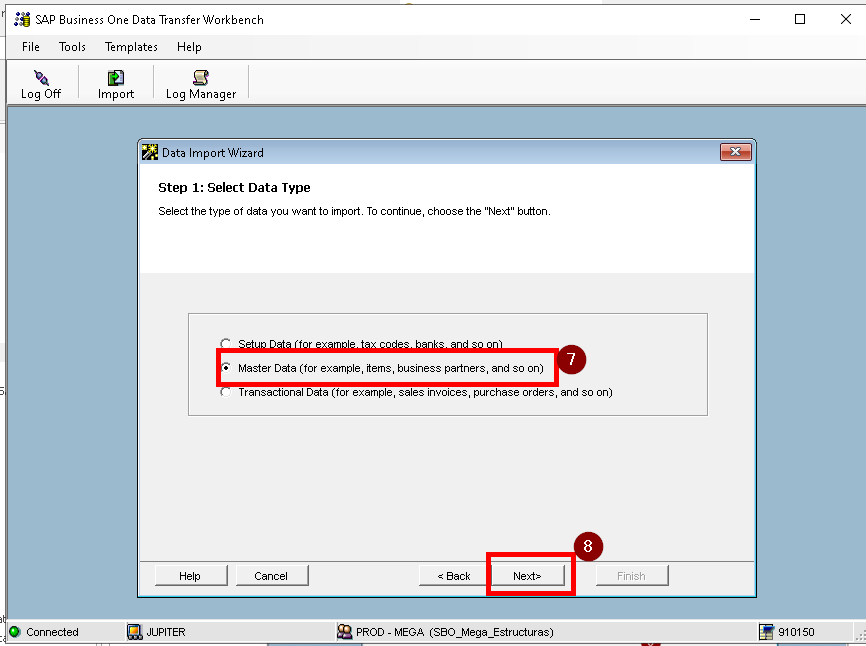Click the PROD - MEGA (SBO_Mega_Estructuras) text

coord(455,632)
